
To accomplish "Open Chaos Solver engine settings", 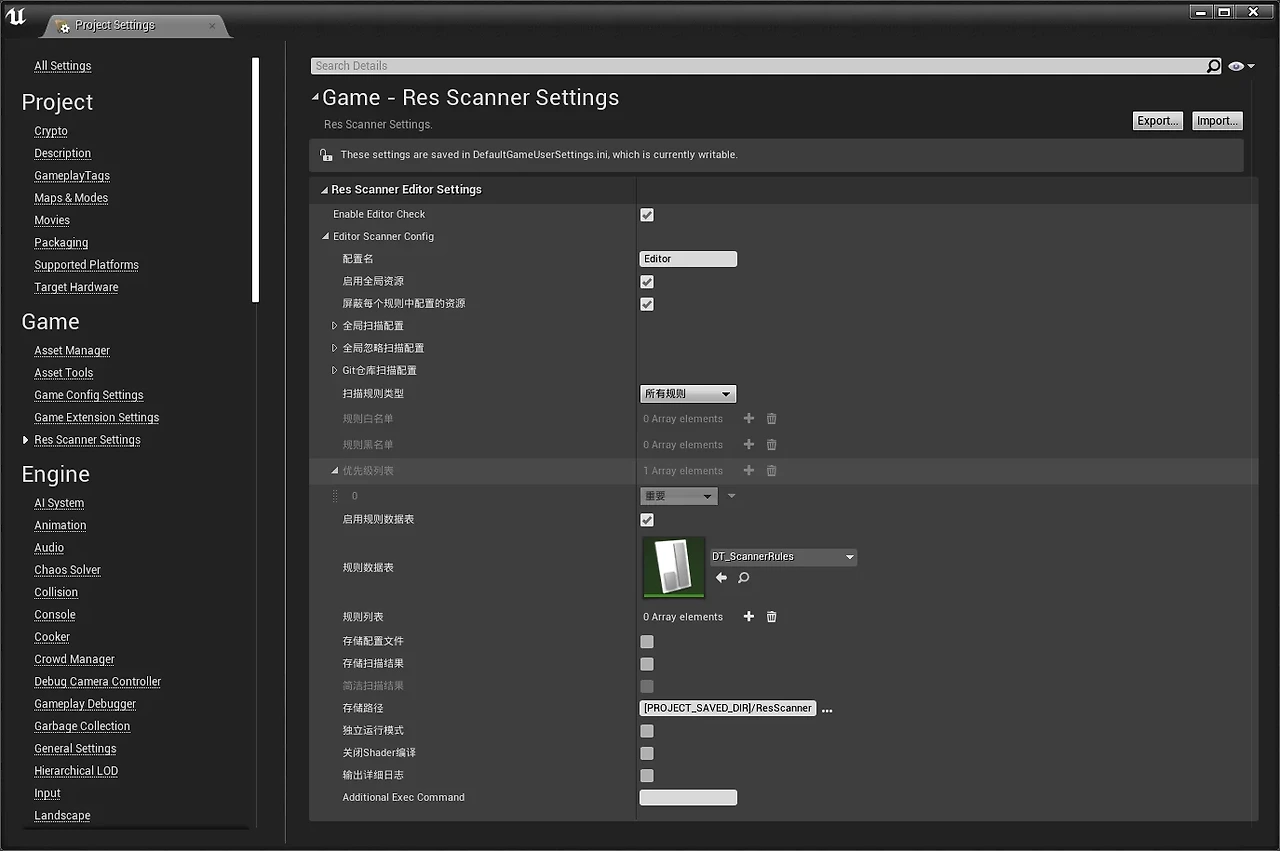I will tap(67, 570).
